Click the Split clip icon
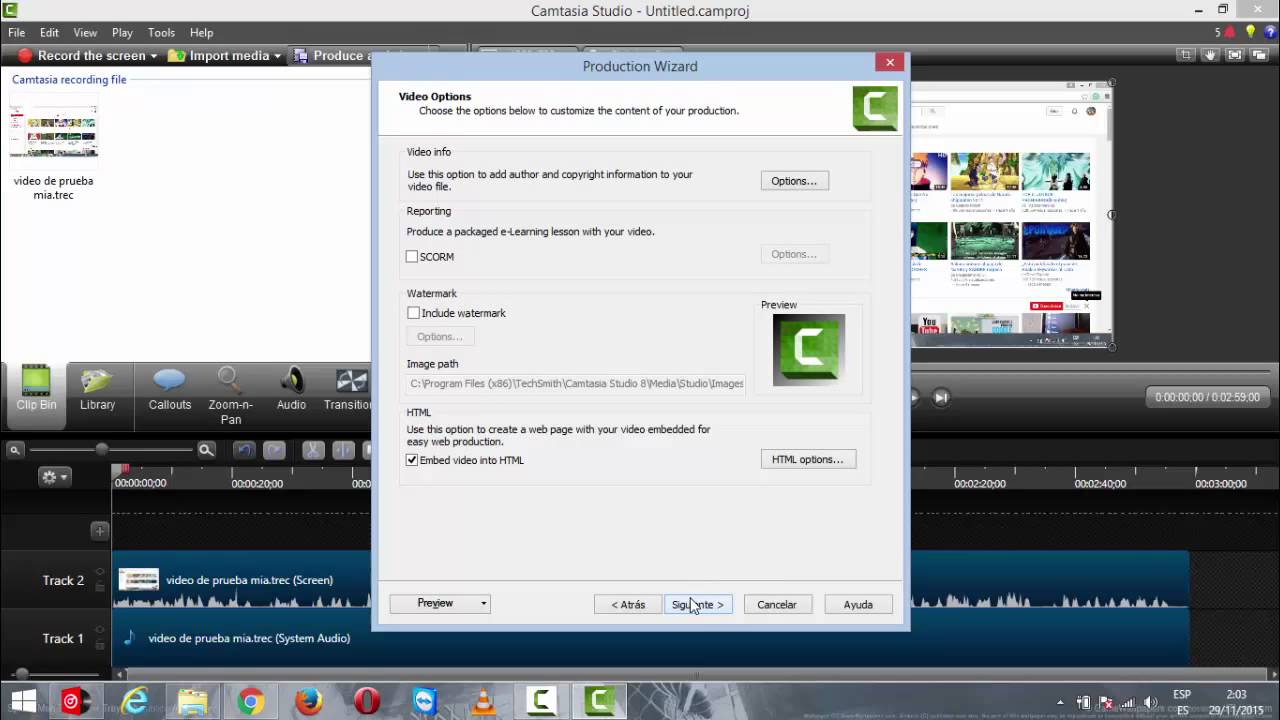The width and height of the screenshot is (1280, 720). [343, 450]
